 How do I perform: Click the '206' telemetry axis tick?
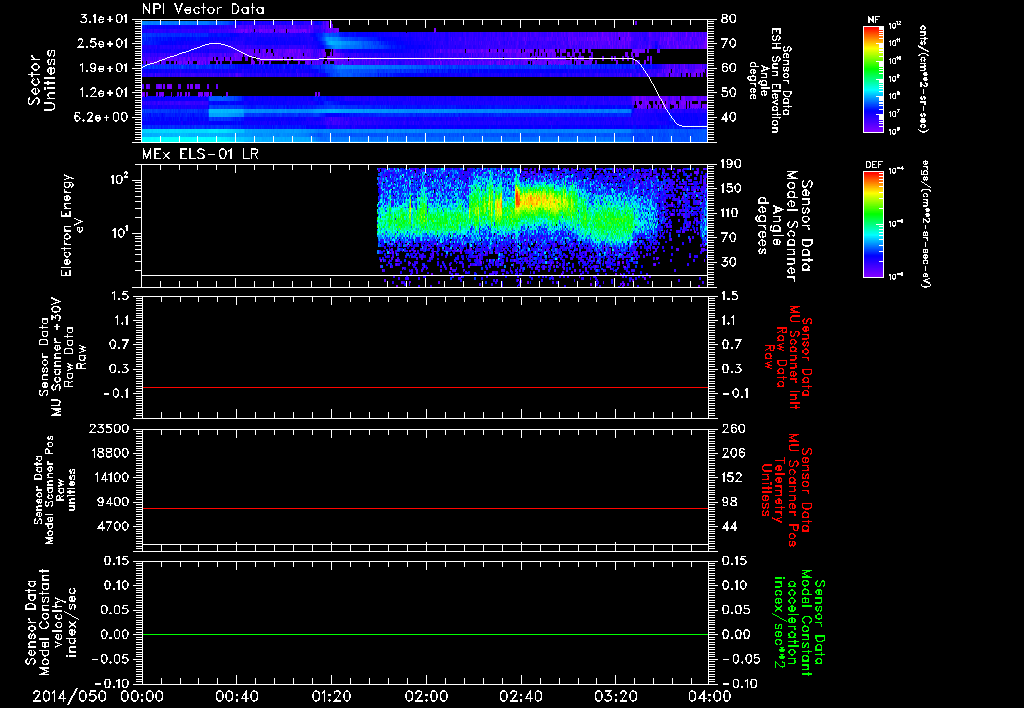click(x=732, y=453)
